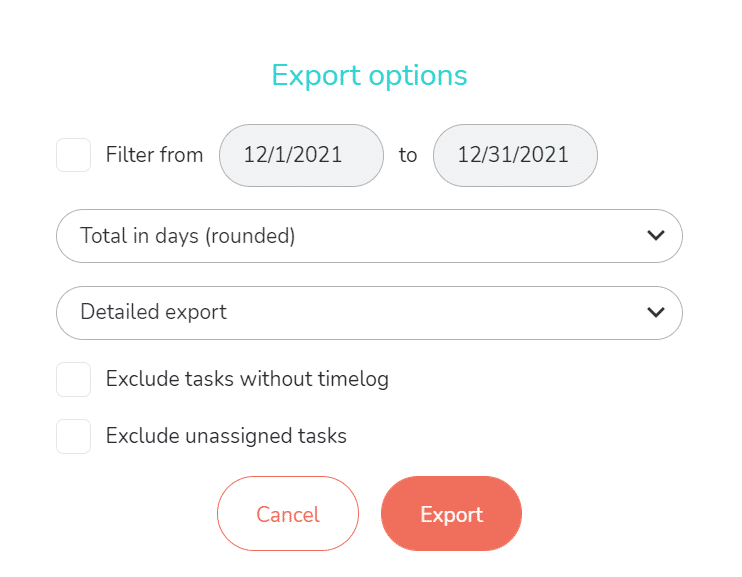
Task: Click the 'to' text between dates
Action: tap(408, 155)
